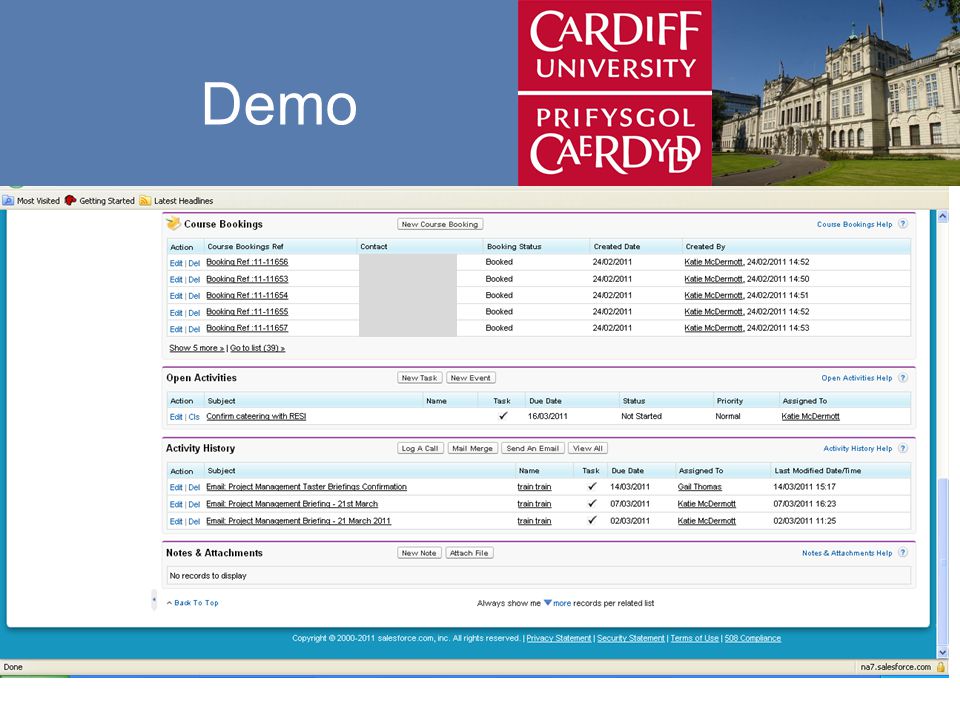Viewport: 960px width, 720px height.
Task: Click na7.salesforce.com in status bar
Action: (x=895, y=667)
